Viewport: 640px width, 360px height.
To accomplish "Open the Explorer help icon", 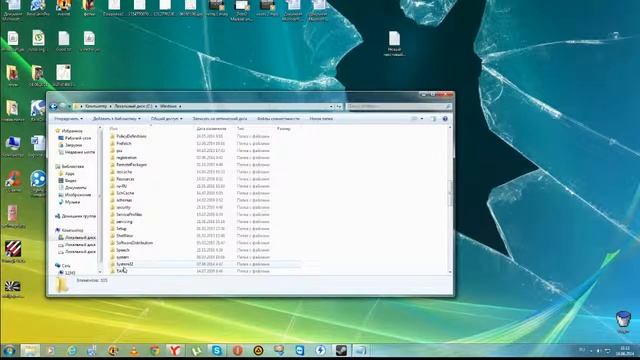I will point(445,119).
